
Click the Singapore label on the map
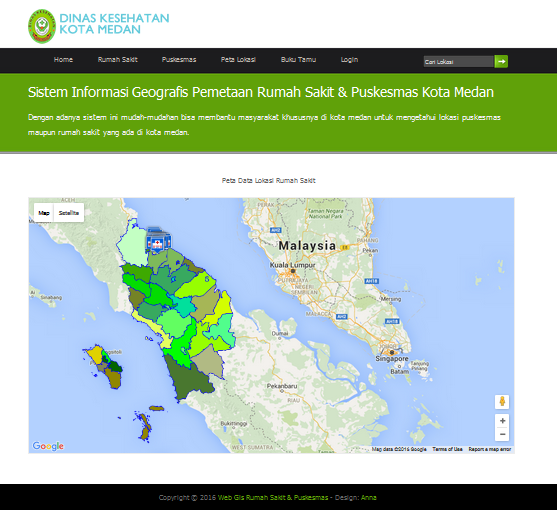point(392,358)
